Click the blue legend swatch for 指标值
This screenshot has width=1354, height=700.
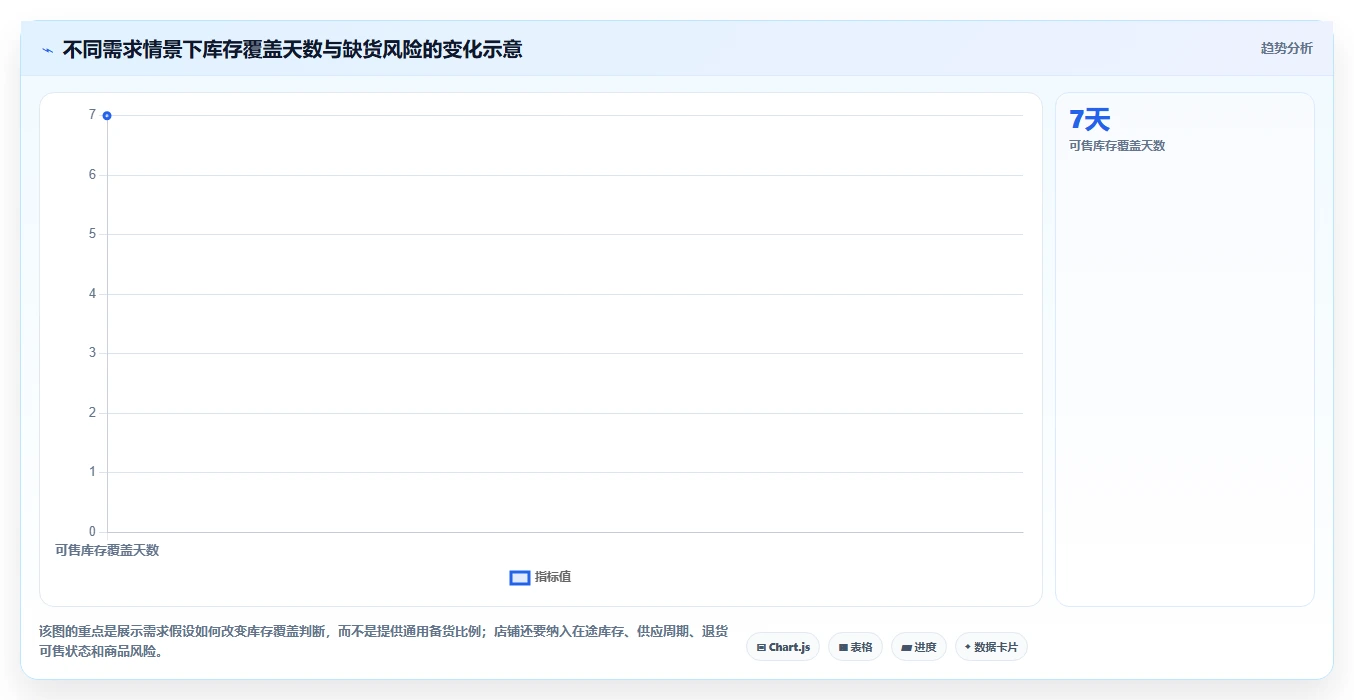click(x=520, y=577)
